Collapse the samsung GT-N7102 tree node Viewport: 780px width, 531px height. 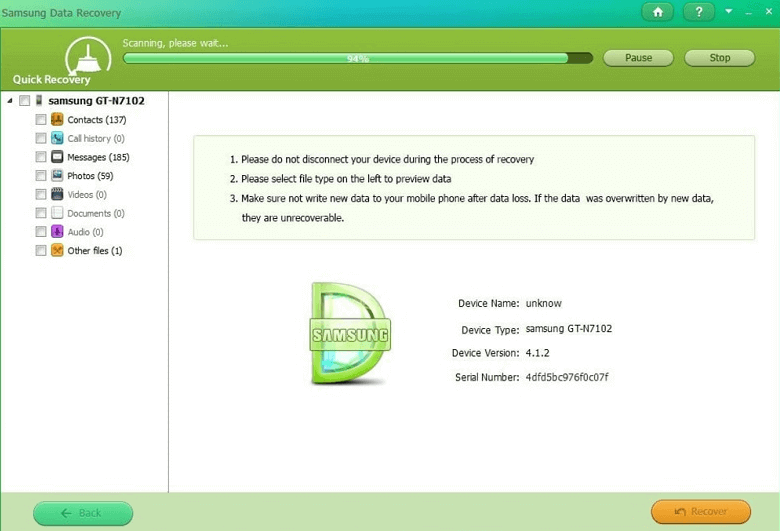9,101
